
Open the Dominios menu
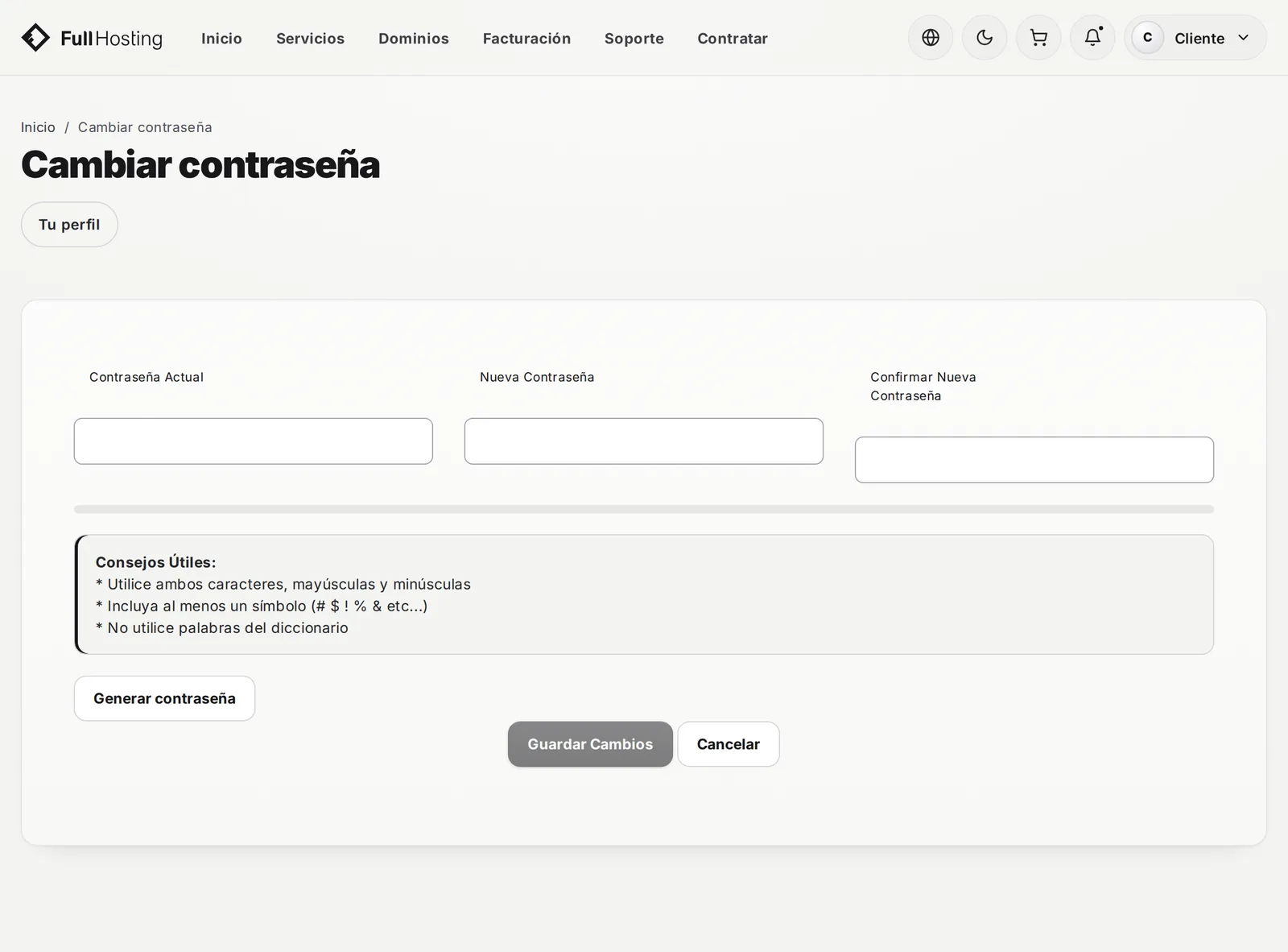coord(414,39)
